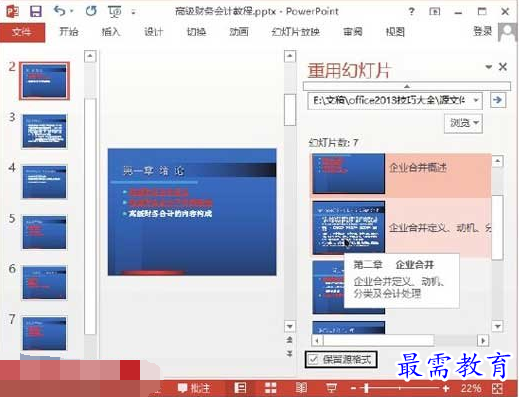This screenshot has height=397, width=519.
Task: Switch to the 动画 tab
Action: 239,32
